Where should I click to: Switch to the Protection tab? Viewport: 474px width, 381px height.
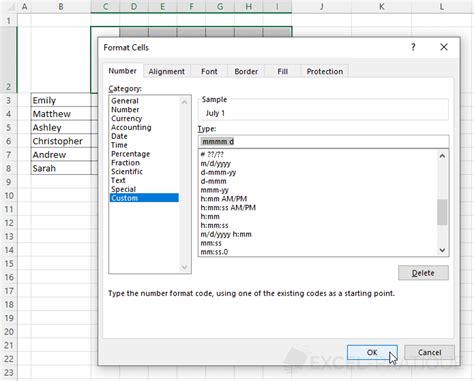pyautogui.click(x=325, y=71)
